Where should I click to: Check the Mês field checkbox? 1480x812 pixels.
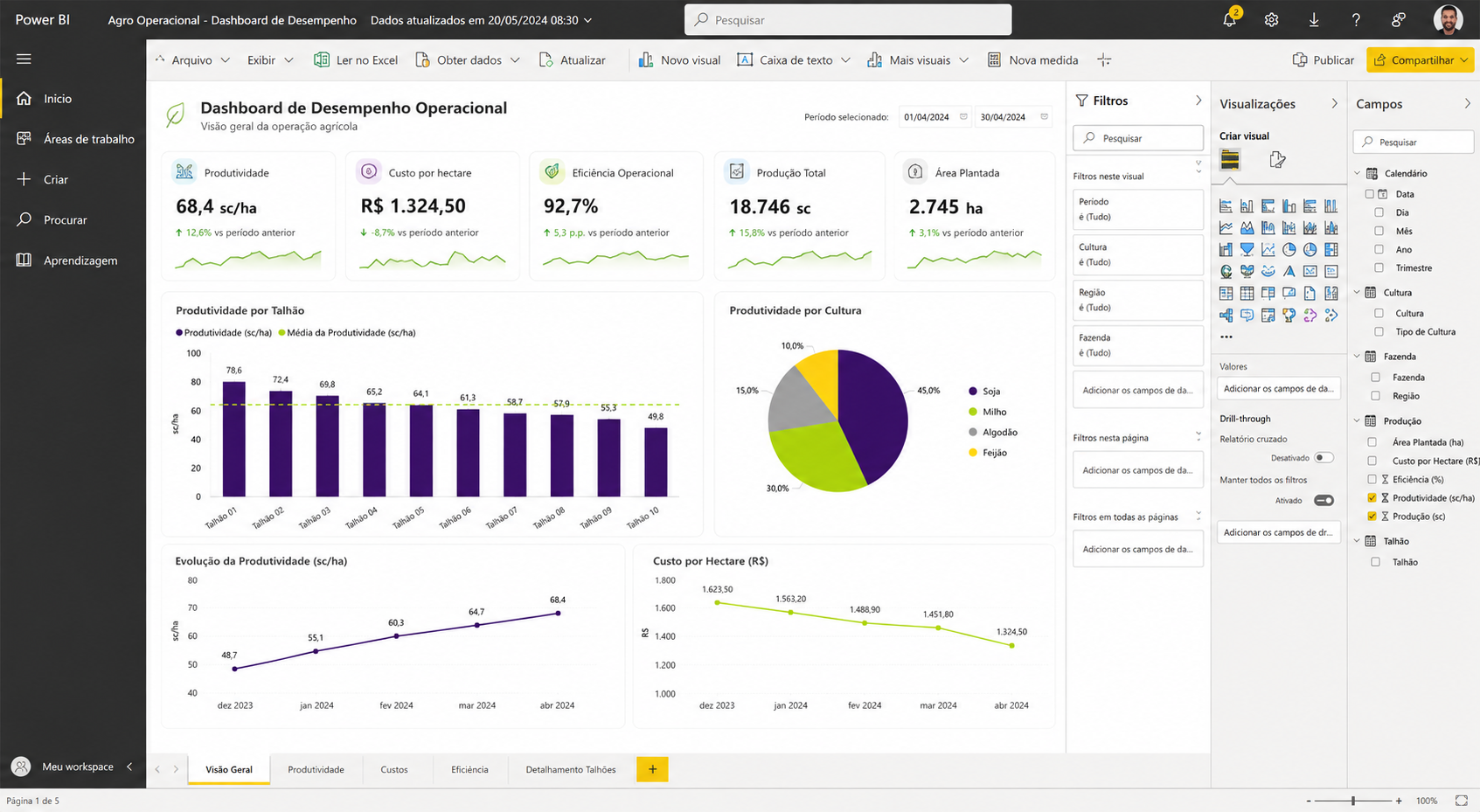click(x=1379, y=231)
